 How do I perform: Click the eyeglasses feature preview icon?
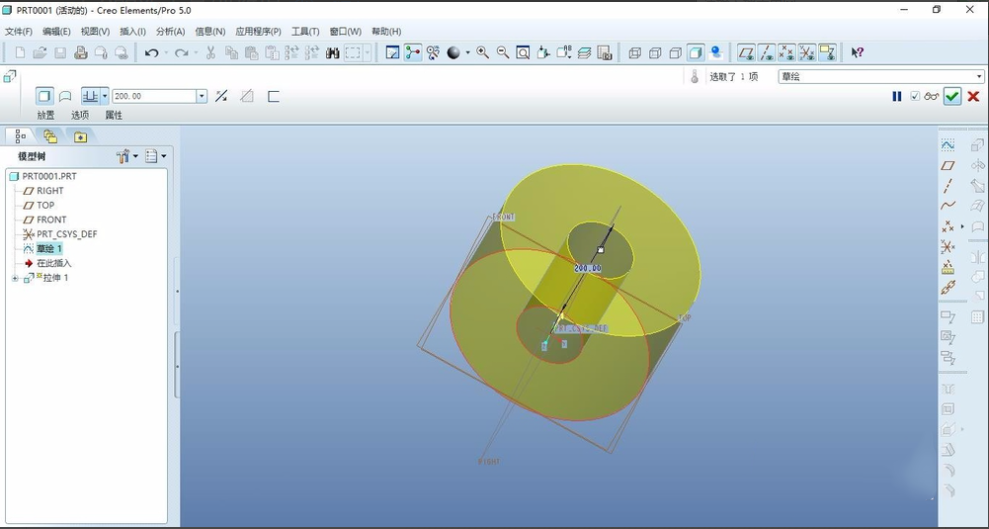[932, 96]
